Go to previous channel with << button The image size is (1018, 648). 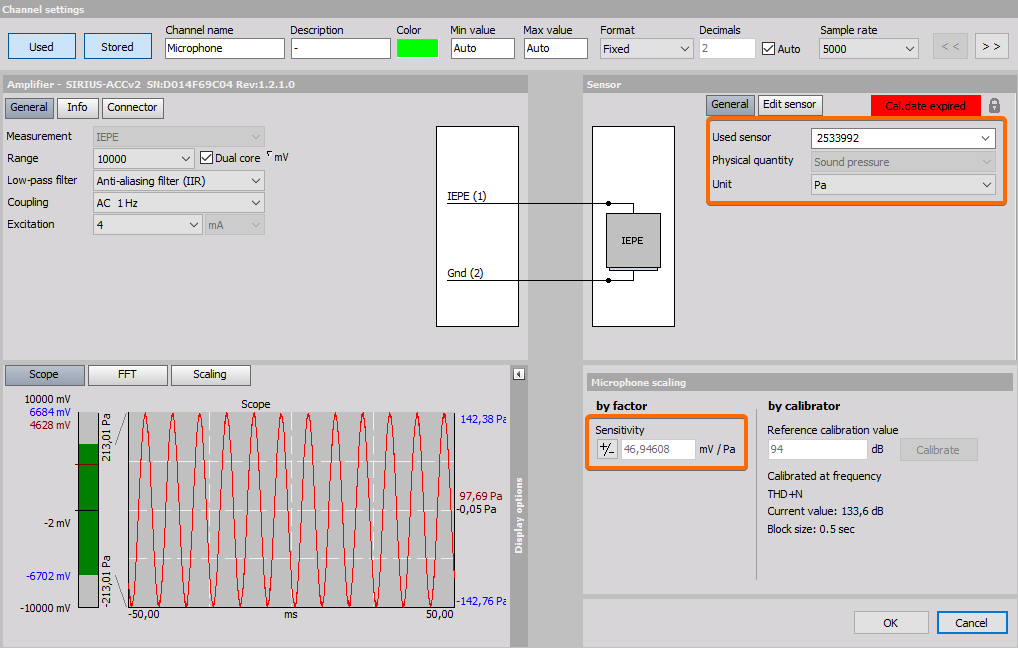(950, 47)
